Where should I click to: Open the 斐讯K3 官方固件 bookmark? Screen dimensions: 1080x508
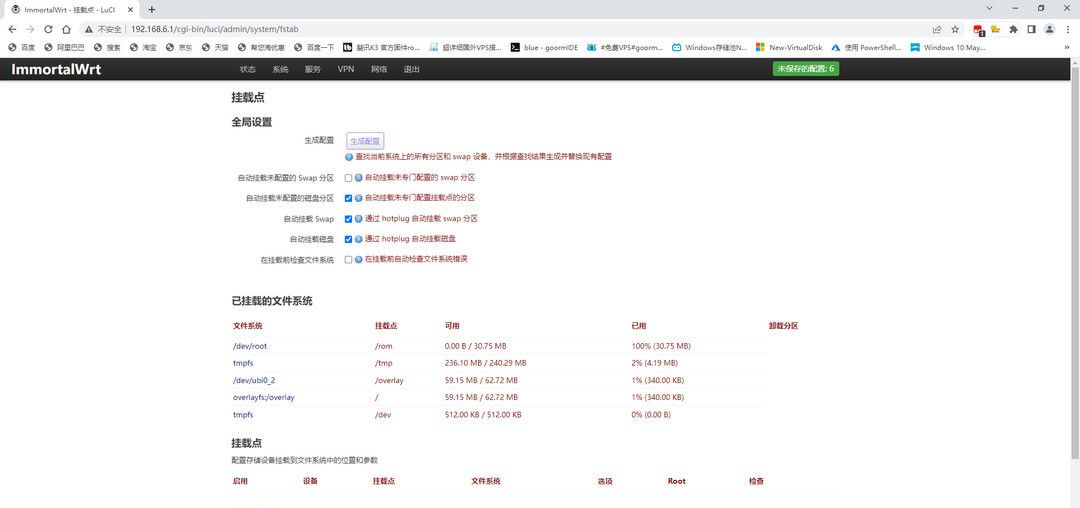point(382,47)
